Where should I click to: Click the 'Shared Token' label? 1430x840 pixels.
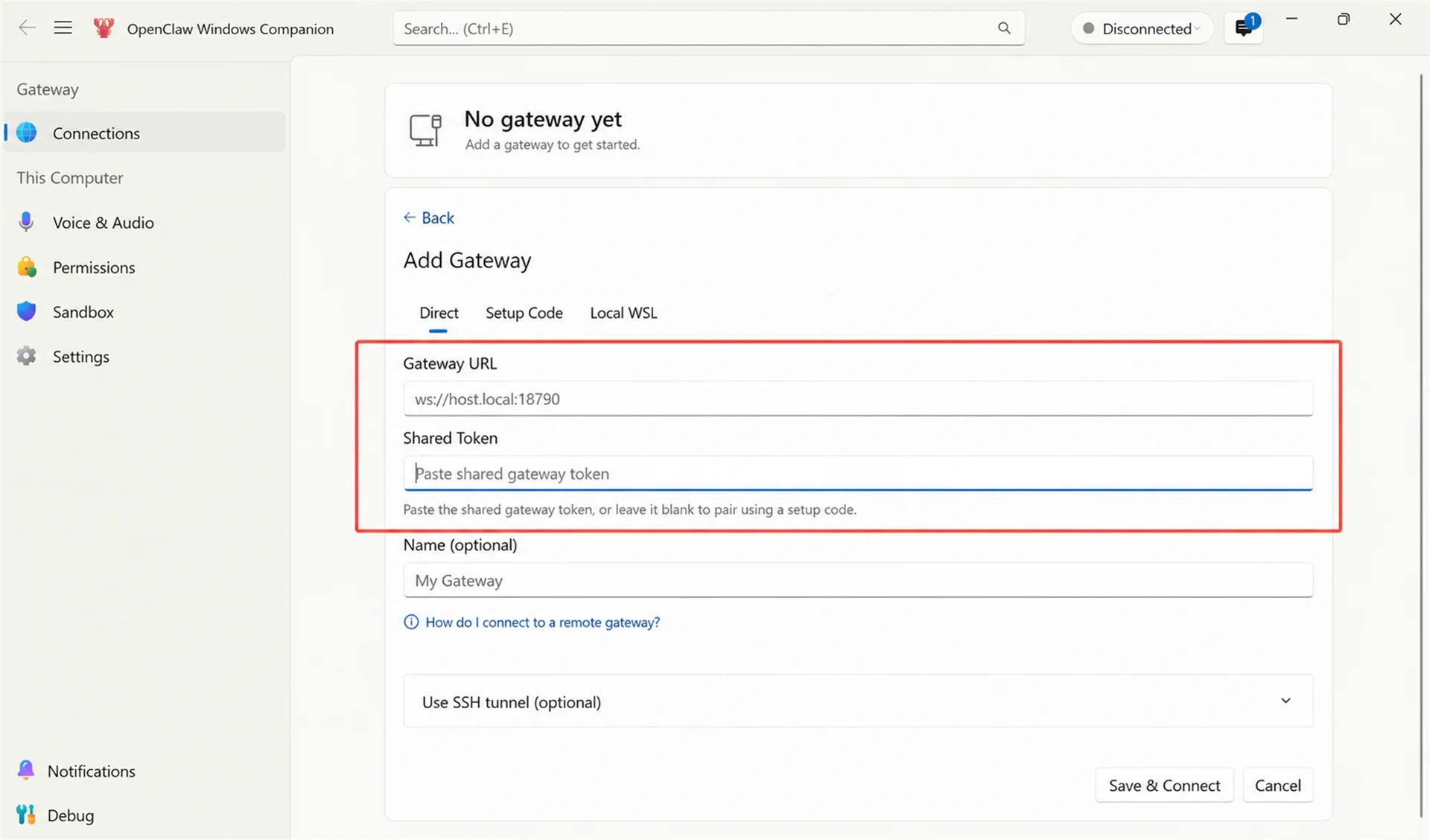coord(450,438)
